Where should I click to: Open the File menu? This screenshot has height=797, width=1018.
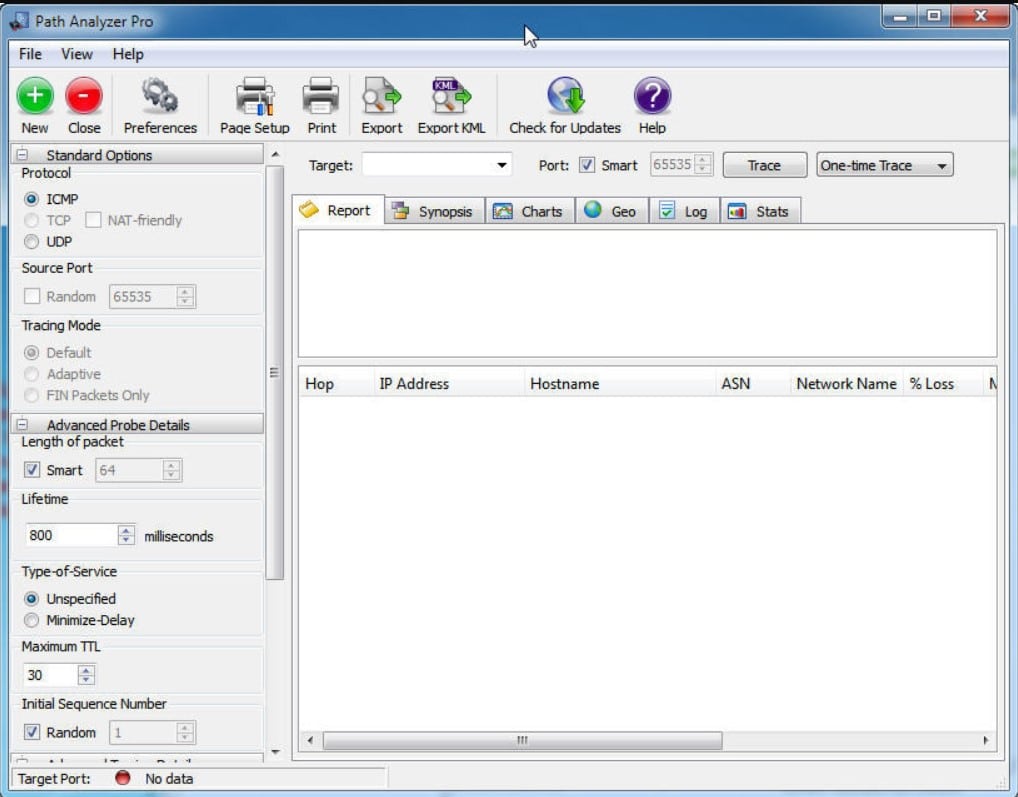pyautogui.click(x=31, y=54)
